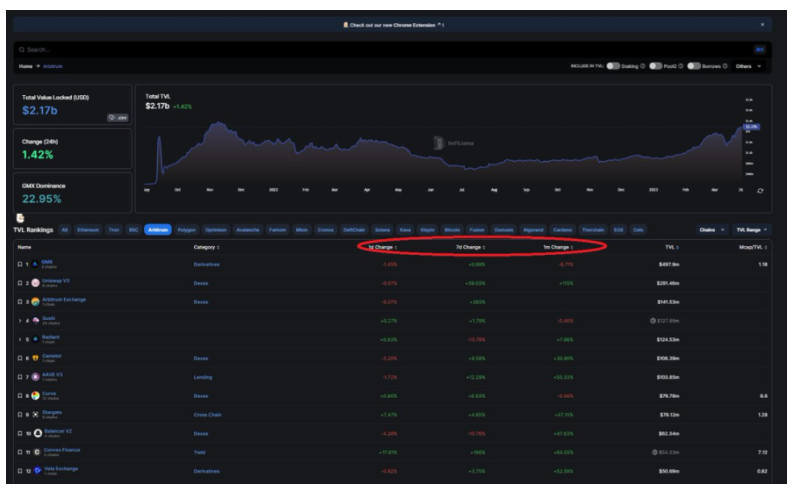
Task: Click the Radiant logo icon
Action: click(x=35, y=339)
